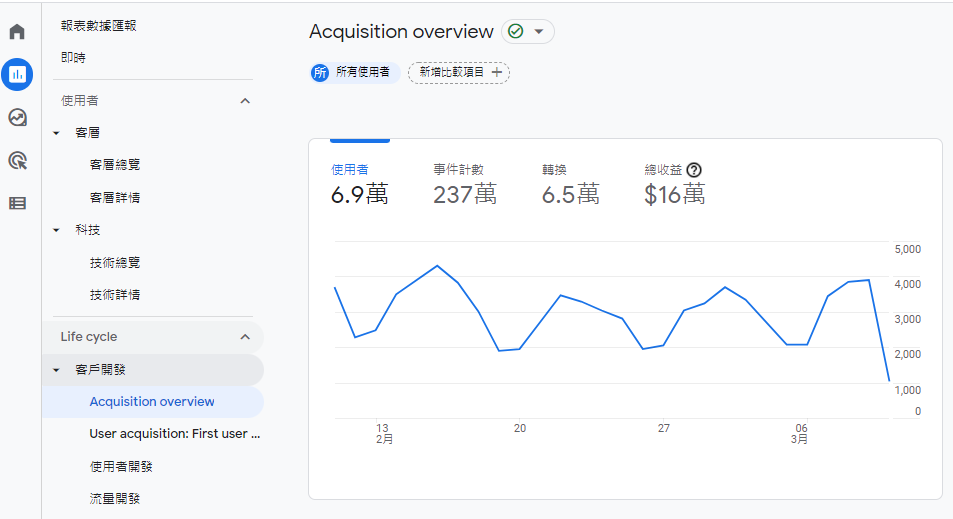Open 技術詳情 report
The width and height of the screenshot is (953, 519).
tap(115, 295)
